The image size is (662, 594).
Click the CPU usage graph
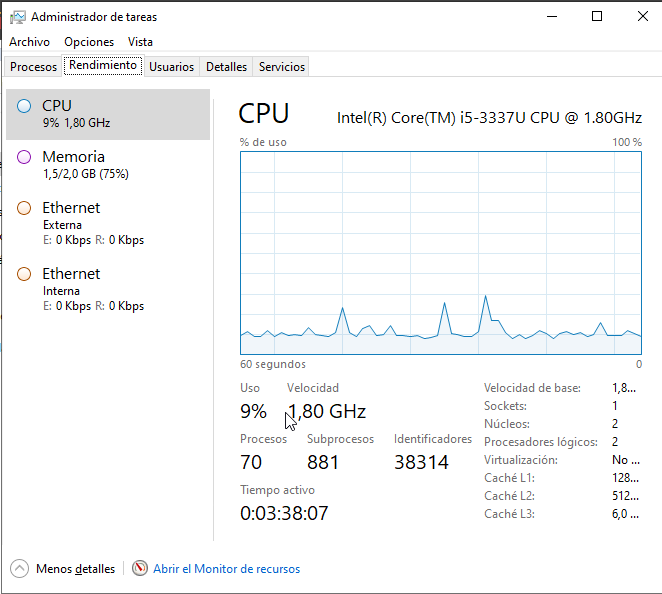pyautogui.click(x=441, y=252)
